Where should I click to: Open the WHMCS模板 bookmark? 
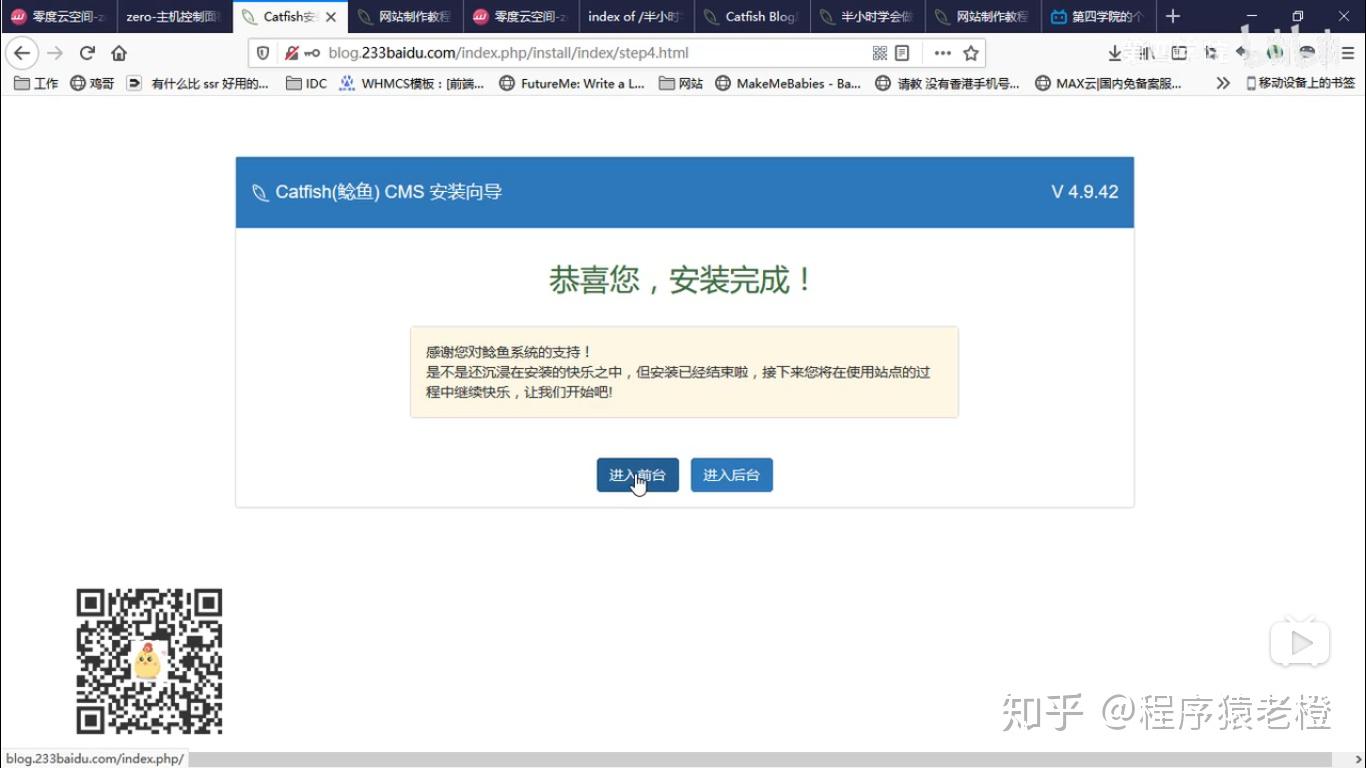[412, 84]
